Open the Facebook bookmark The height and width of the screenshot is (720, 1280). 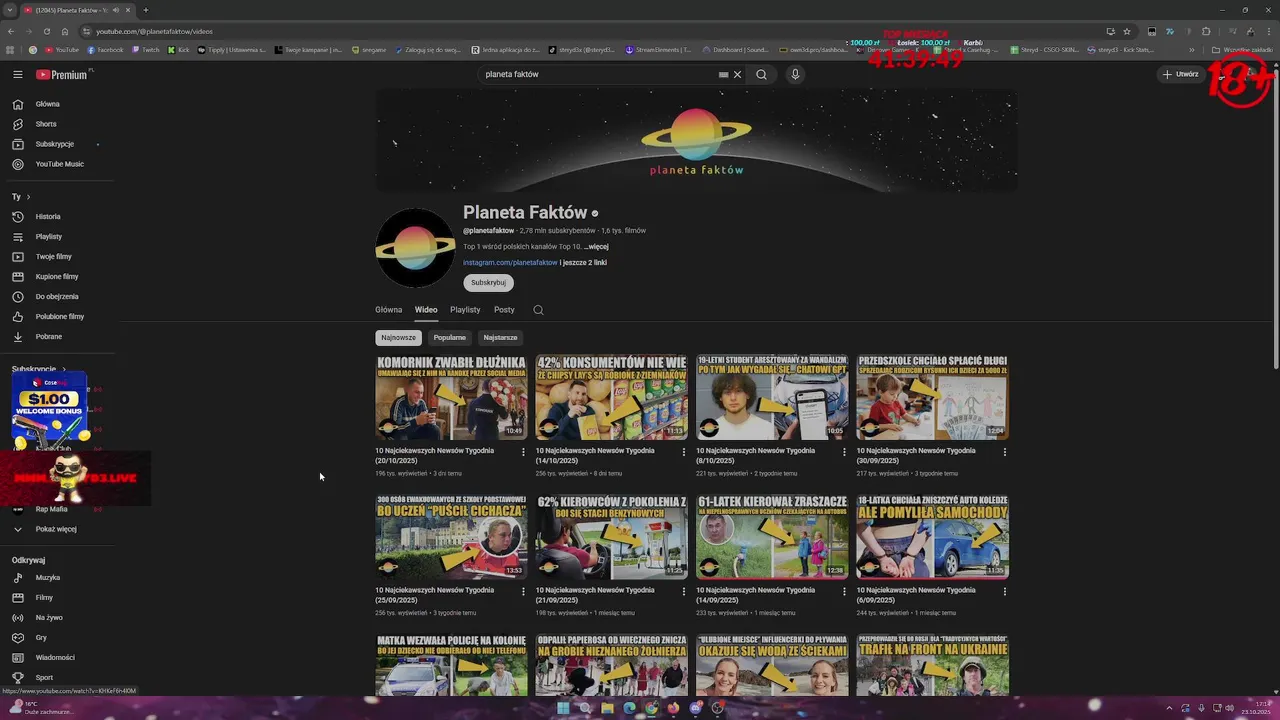106,50
